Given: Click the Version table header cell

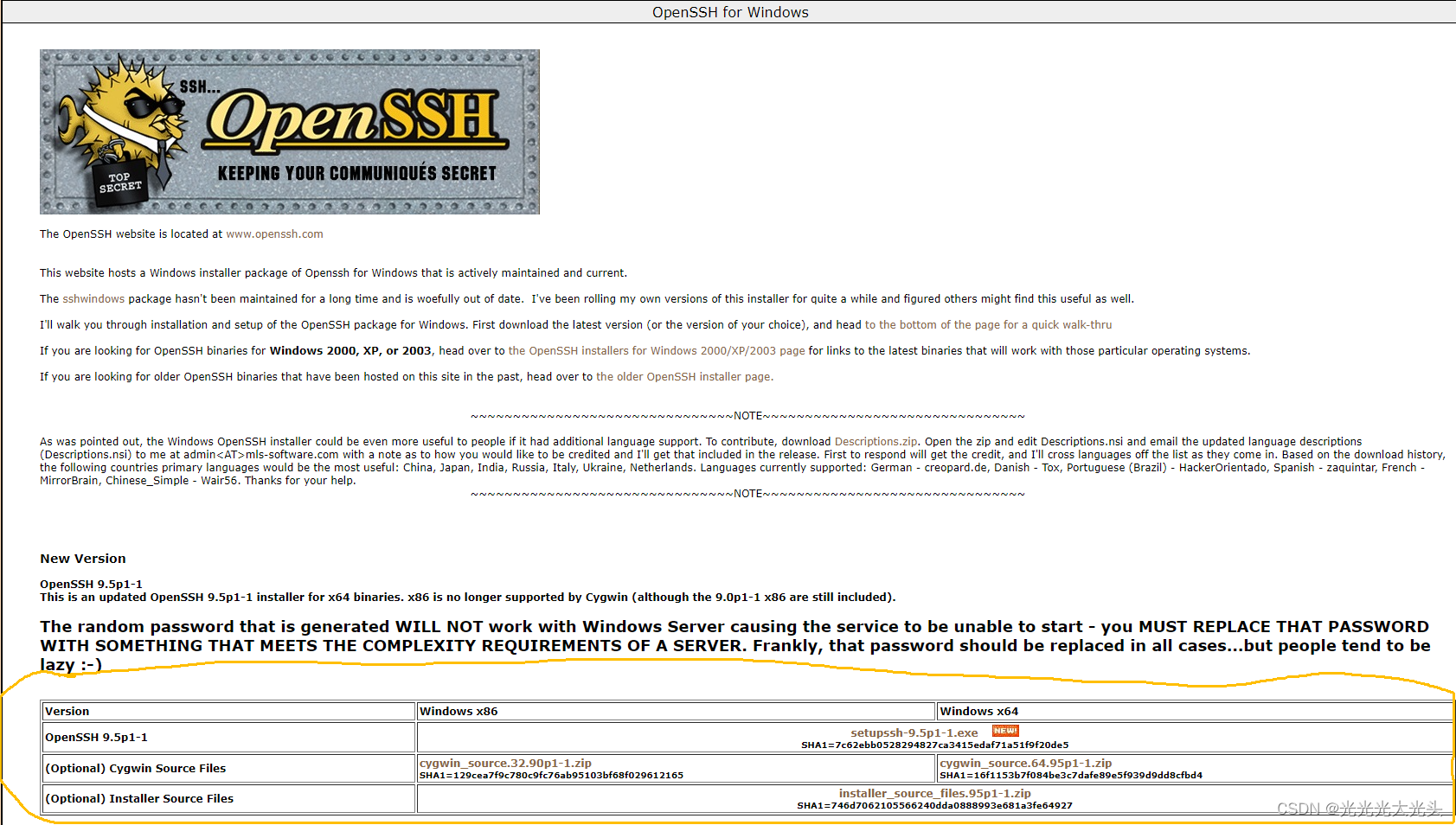Looking at the screenshot, I should (67, 711).
